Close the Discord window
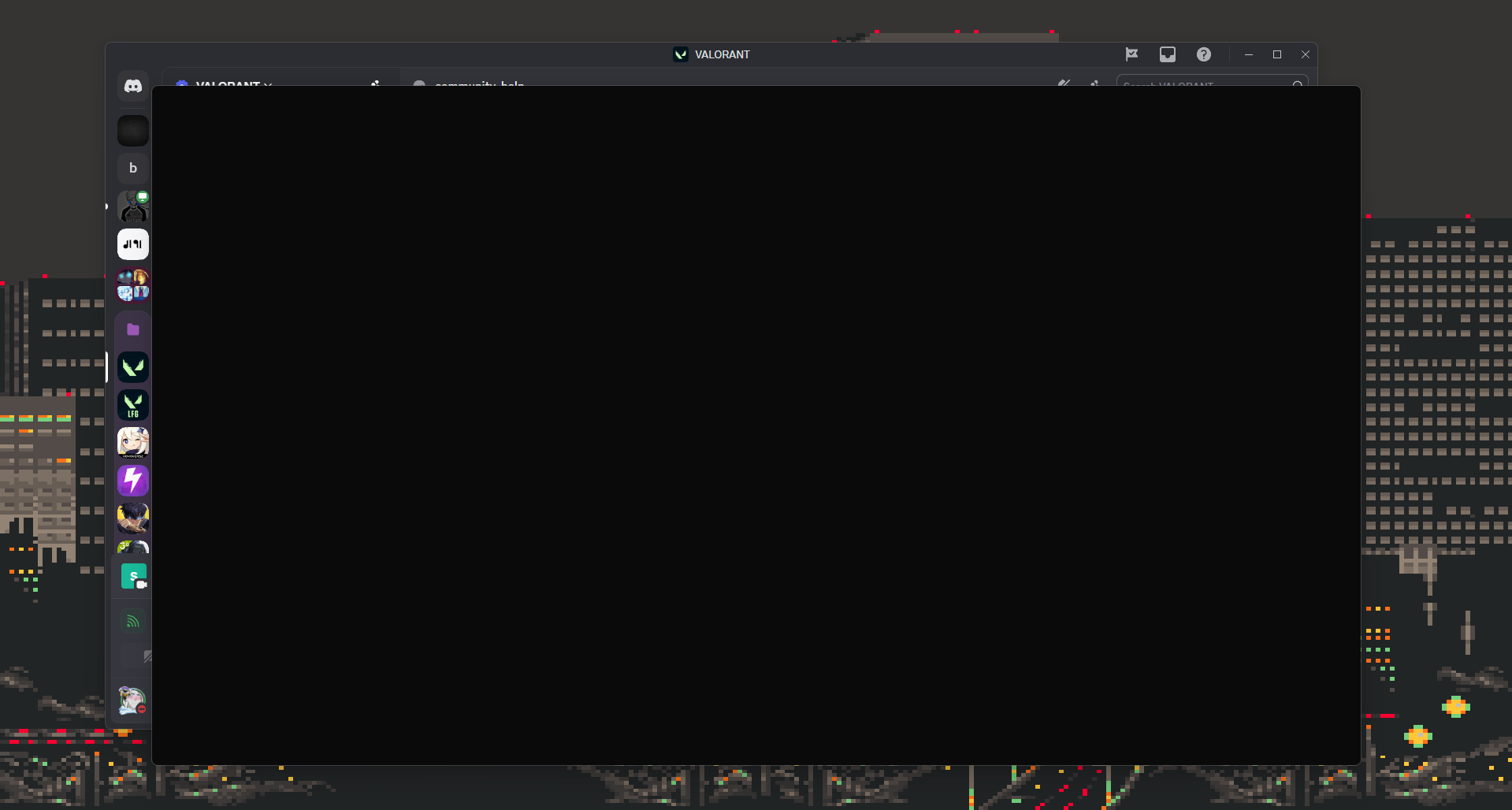1512x810 pixels. point(1306,54)
